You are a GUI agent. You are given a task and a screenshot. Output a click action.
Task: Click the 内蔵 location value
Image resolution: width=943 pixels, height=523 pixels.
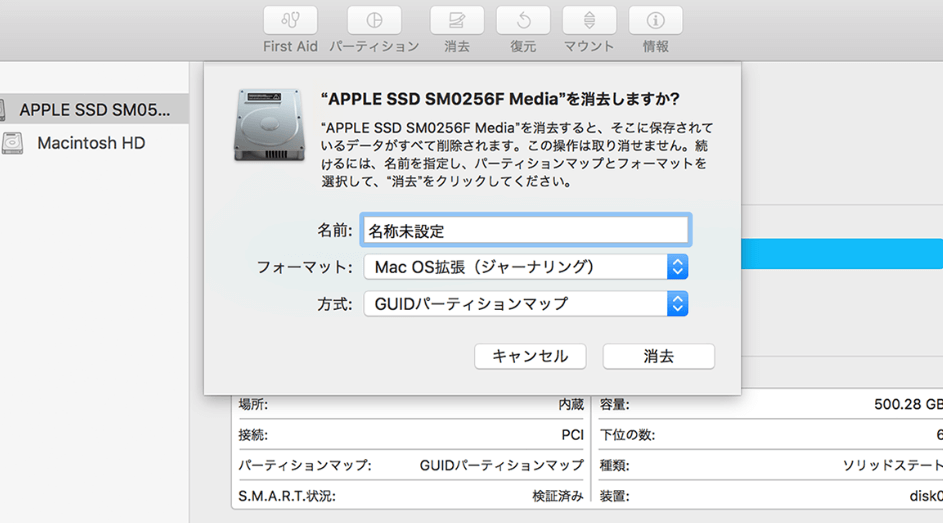pyautogui.click(x=571, y=405)
